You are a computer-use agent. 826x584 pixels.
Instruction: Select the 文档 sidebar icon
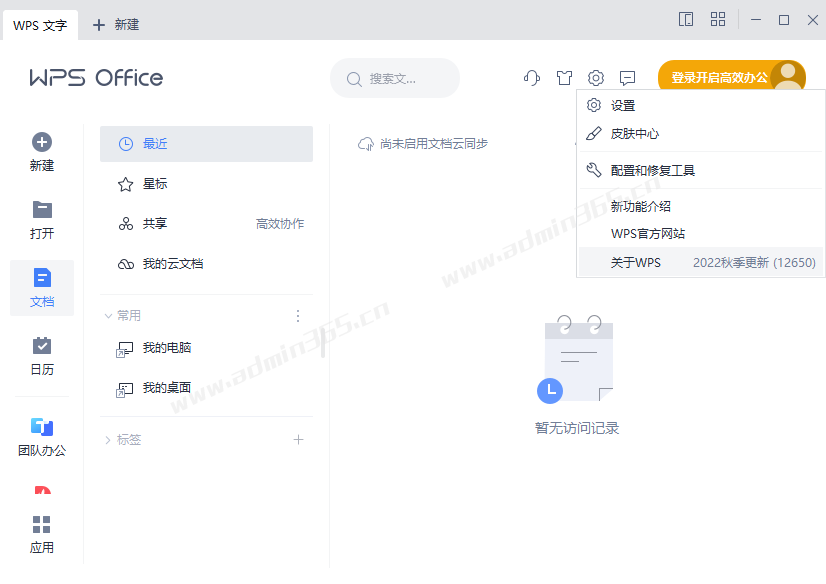click(x=42, y=278)
